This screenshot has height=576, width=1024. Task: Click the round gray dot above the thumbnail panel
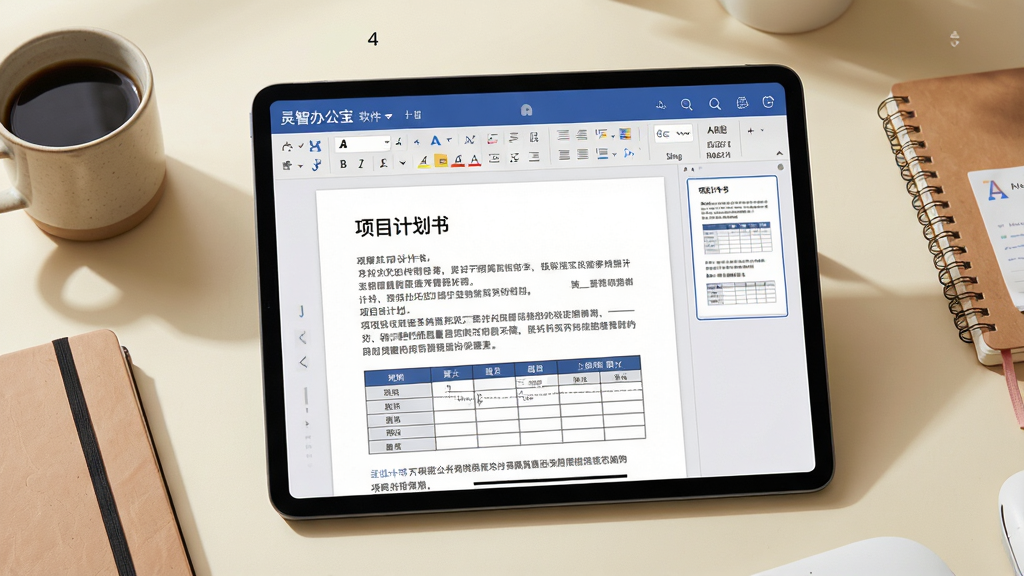[x=780, y=167]
